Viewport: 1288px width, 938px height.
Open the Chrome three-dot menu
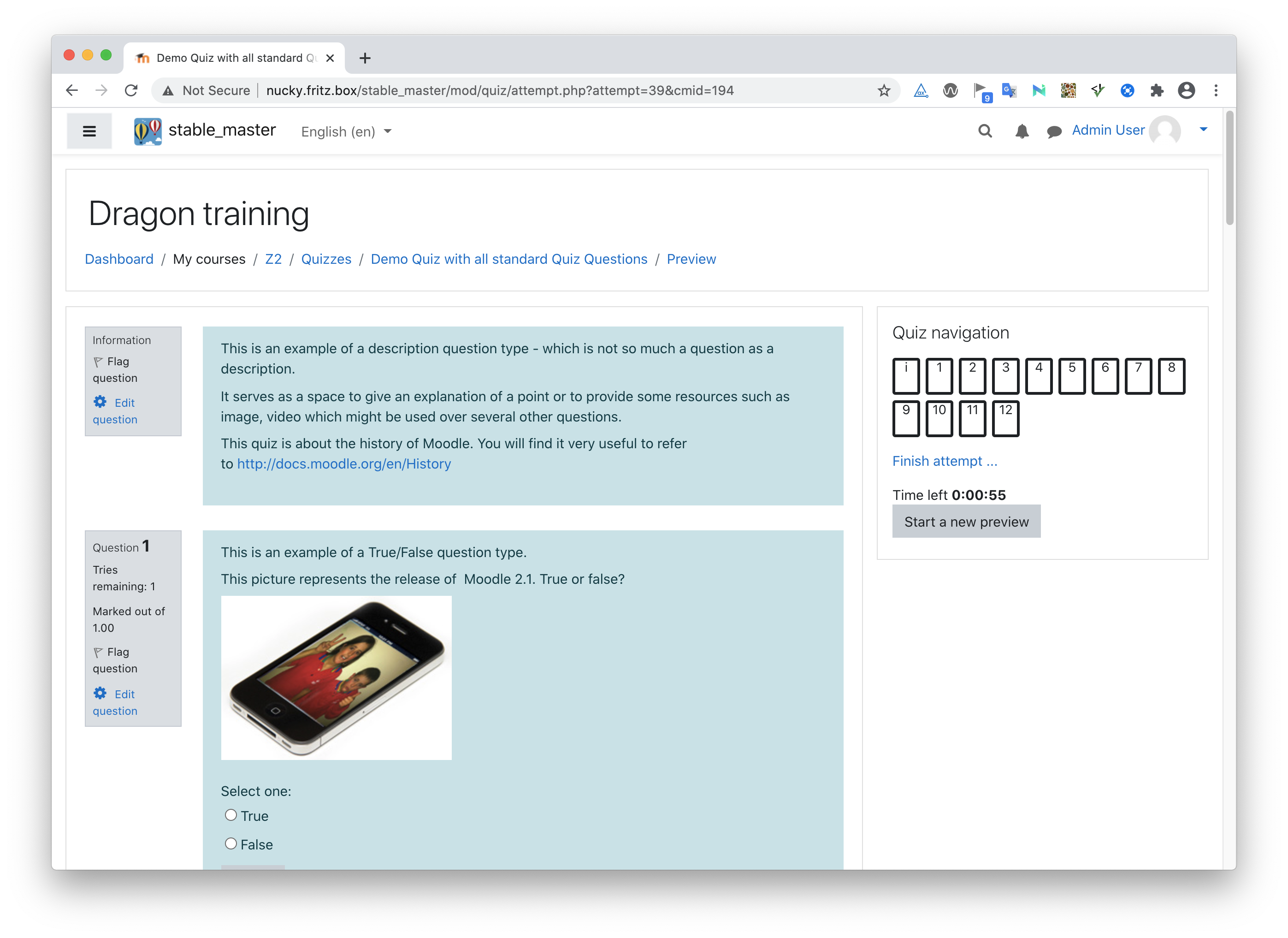pyautogui.click(x=1216, y=90)
